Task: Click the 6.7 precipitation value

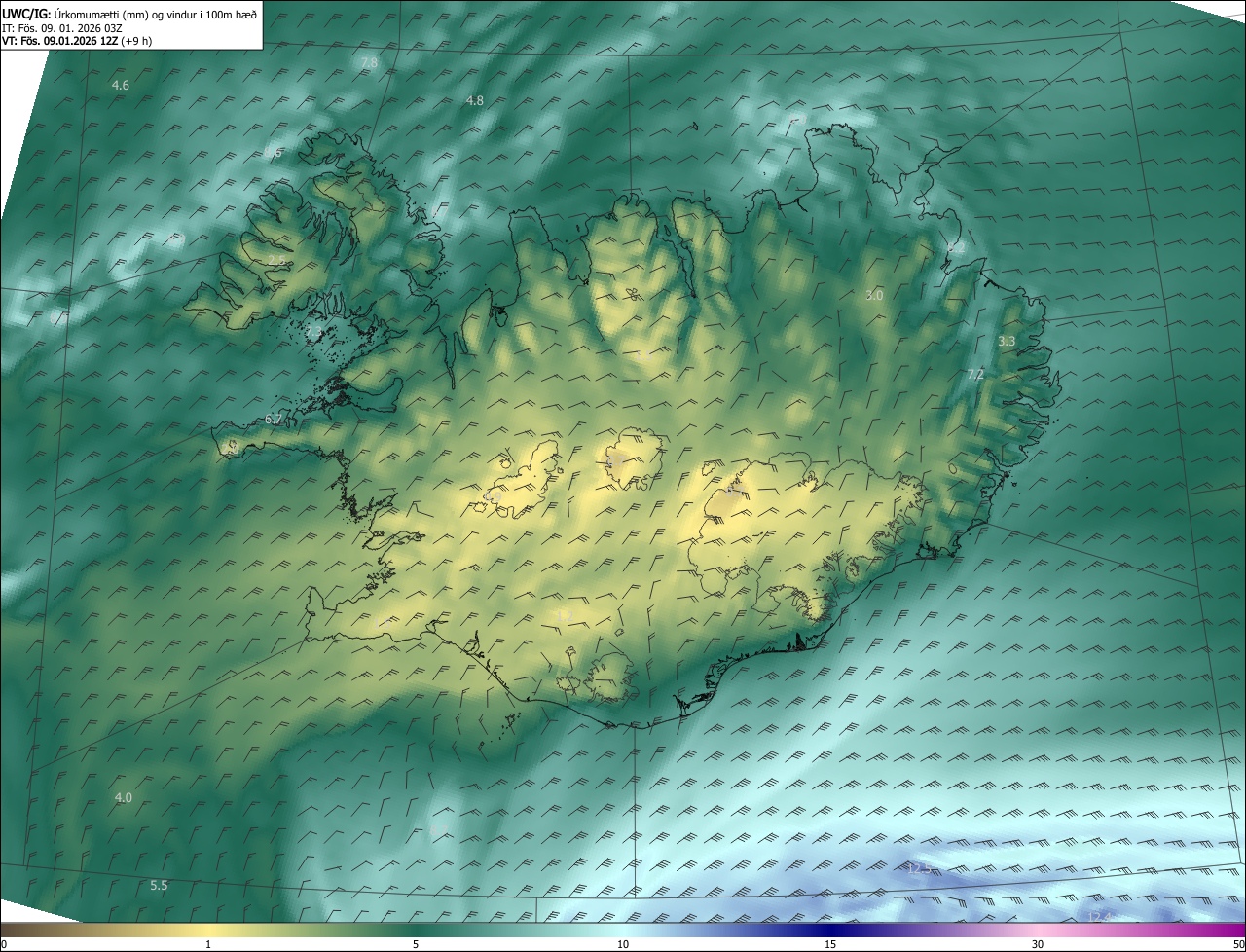Action: pos(274,420)
